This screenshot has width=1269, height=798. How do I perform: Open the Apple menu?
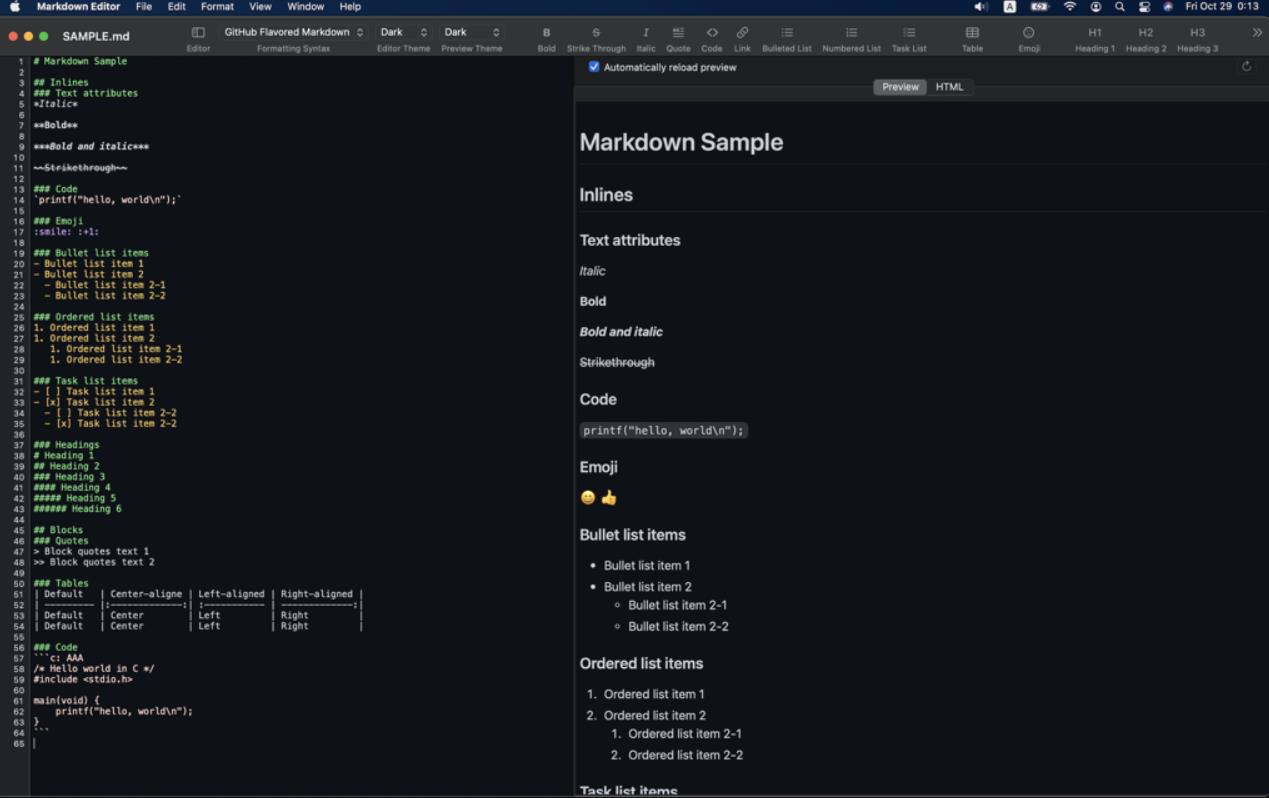pyautogui.click(x=14, y=6)
